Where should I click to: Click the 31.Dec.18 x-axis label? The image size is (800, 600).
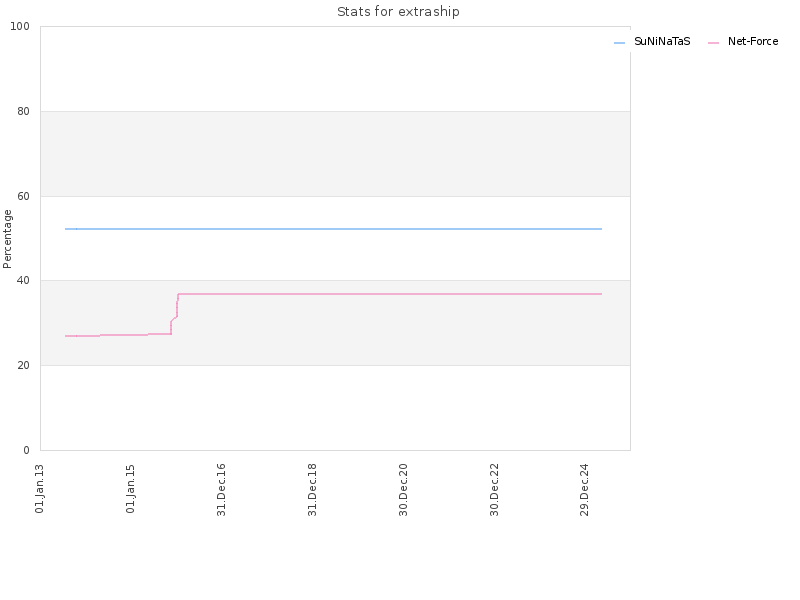pos(312,490)
